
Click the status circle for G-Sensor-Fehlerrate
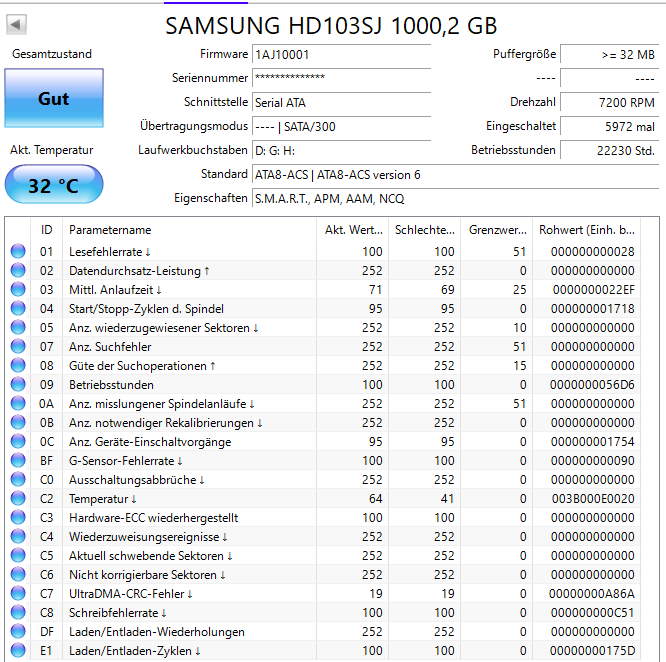coord(18,460)
